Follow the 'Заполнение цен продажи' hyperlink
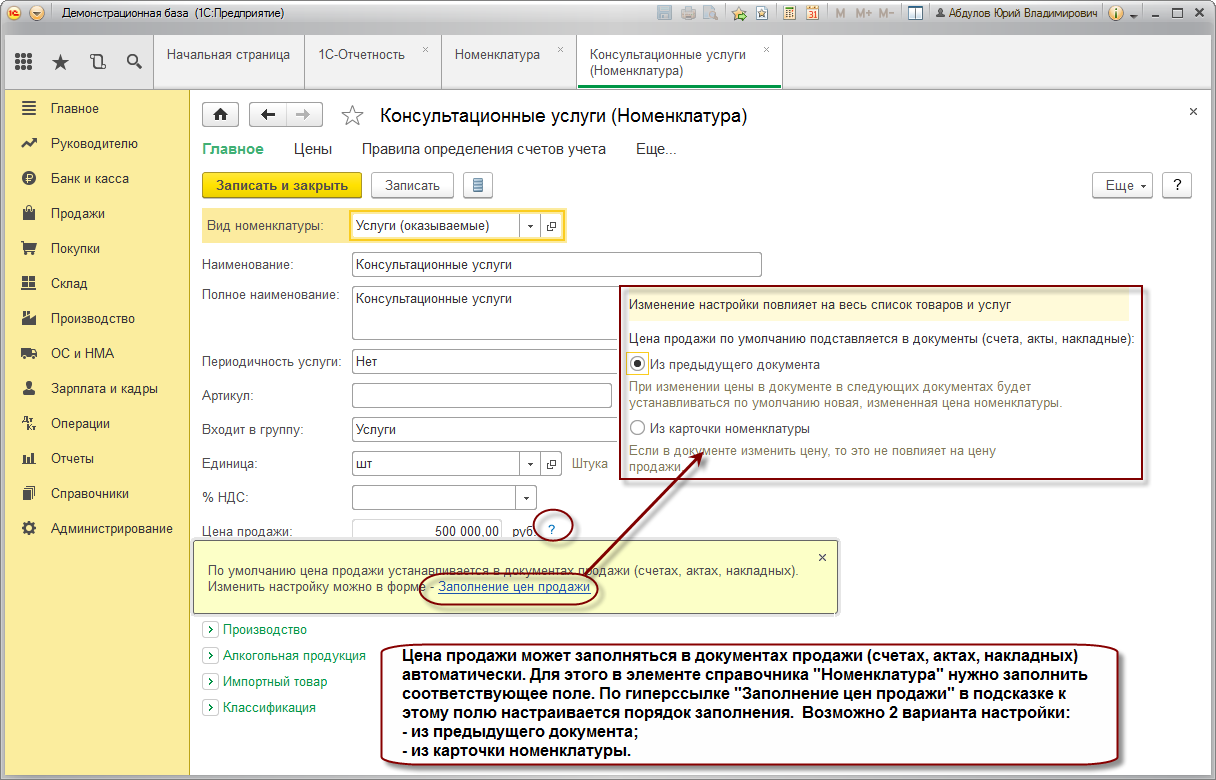 pyautogui.click(x=514, y=587)
